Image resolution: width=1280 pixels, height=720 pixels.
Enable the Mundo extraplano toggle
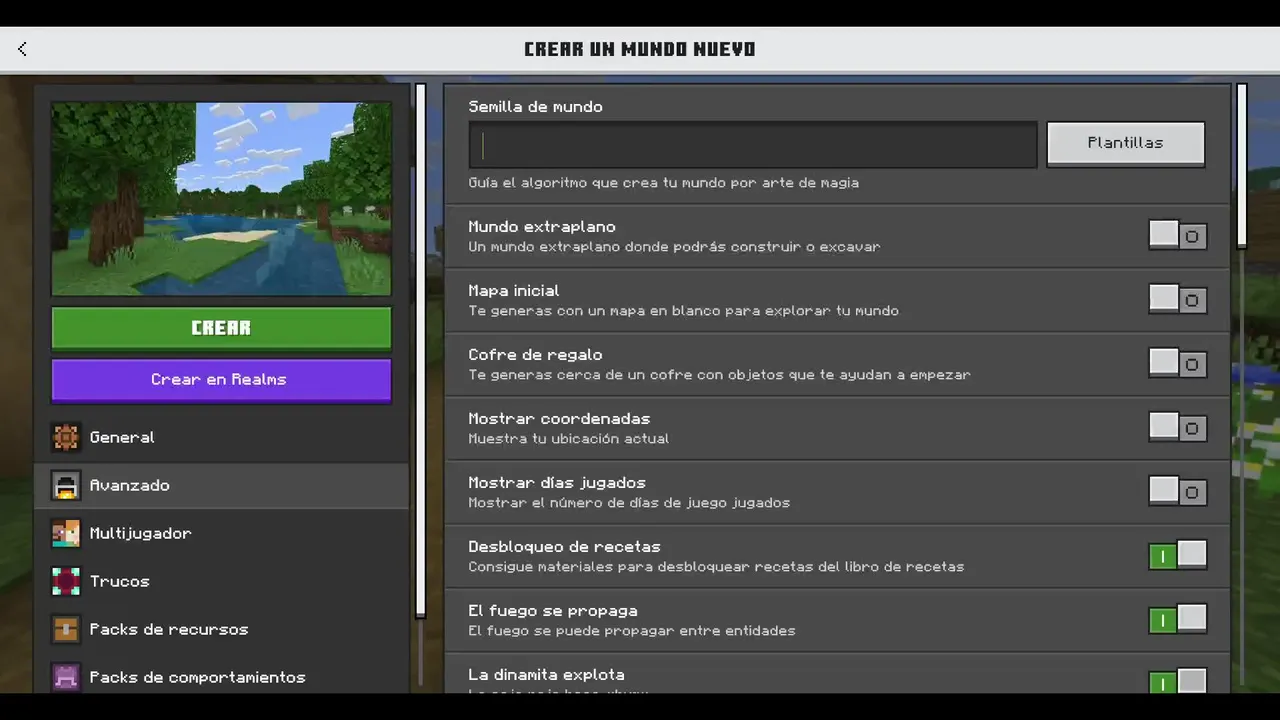click(x=1177, y=236)
